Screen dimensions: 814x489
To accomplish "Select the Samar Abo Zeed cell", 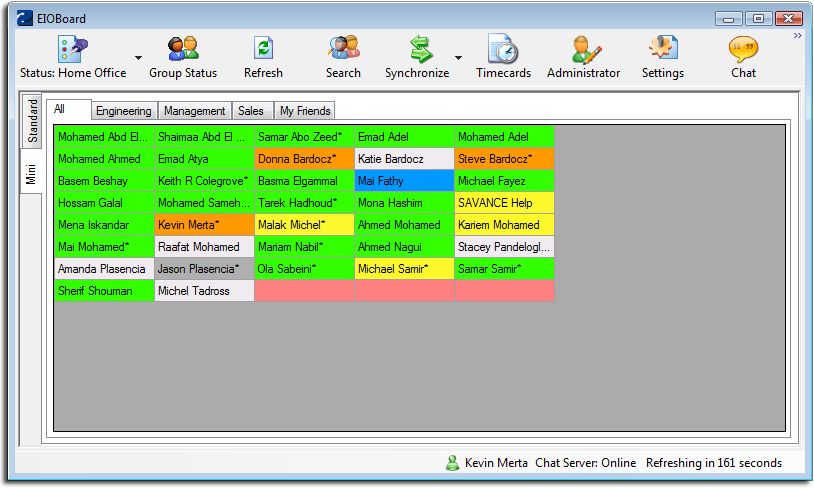I will [x=304, y=137].
